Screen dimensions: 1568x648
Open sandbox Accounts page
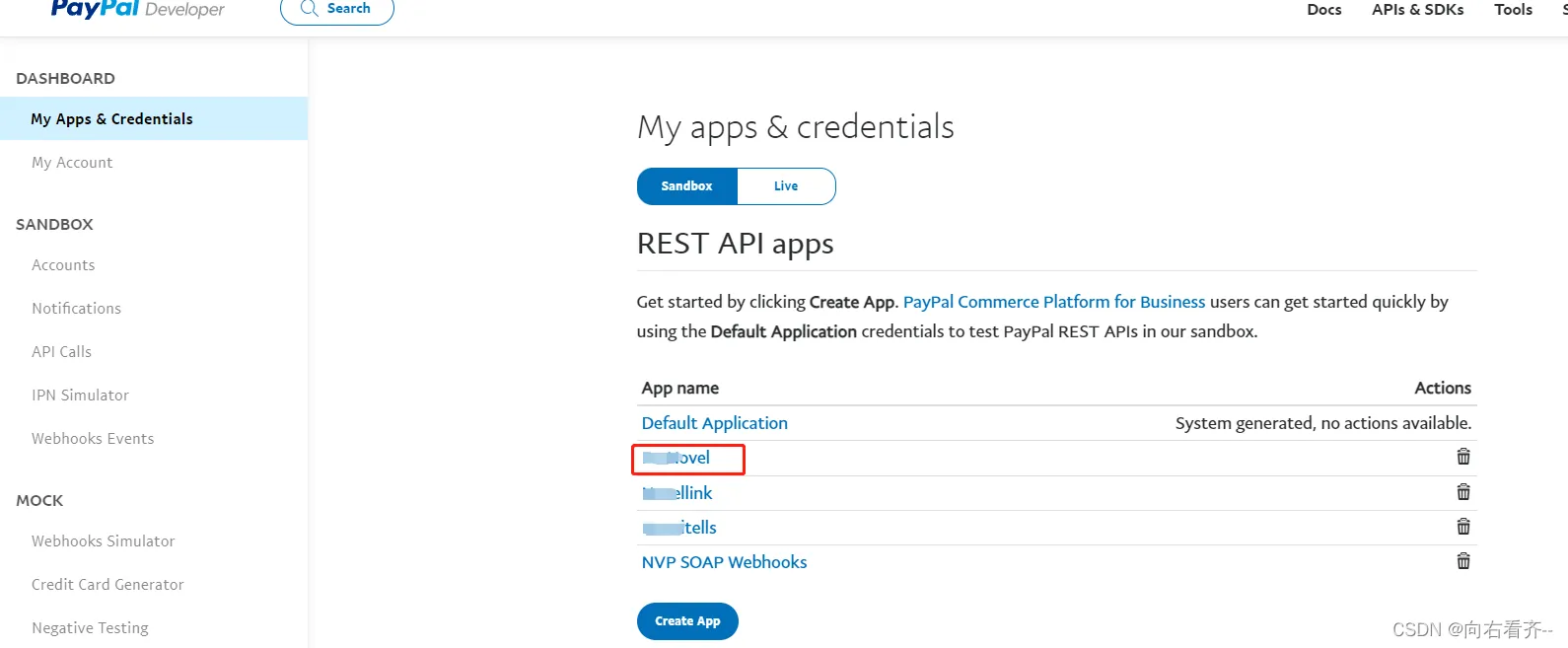point(63,265)
